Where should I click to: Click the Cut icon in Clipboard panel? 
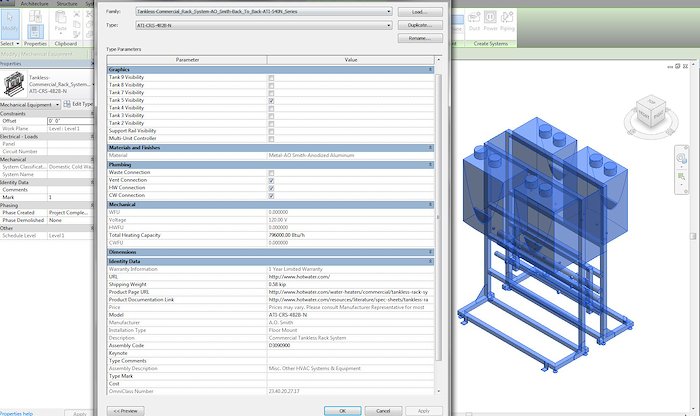77,15
